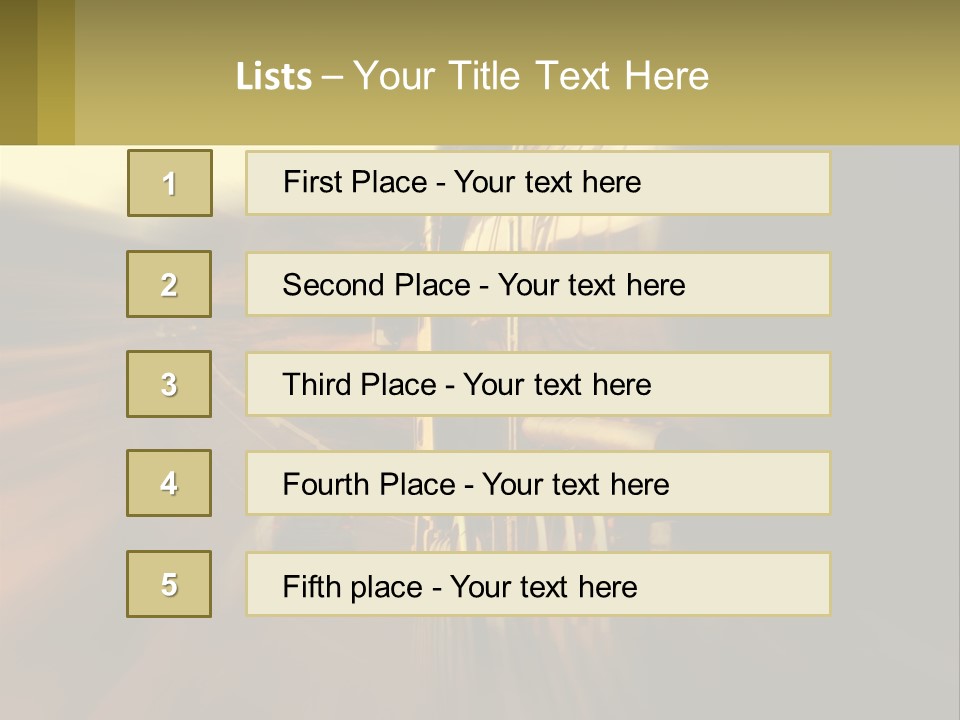Click the First Place text box
The height and width of the screenshot is (720, 960).
pos(538,183)
